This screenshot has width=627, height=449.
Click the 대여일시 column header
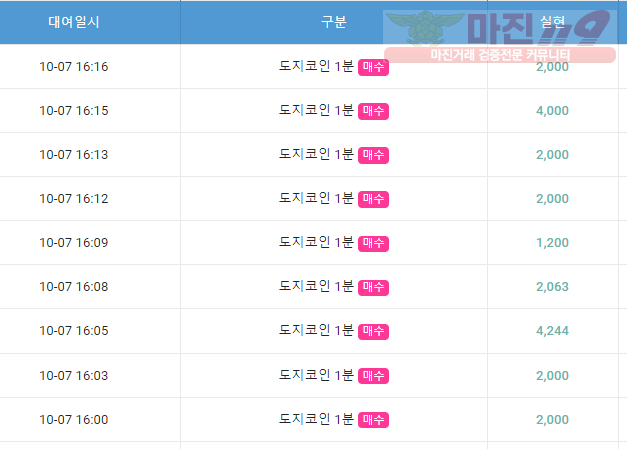pos(74,22)
